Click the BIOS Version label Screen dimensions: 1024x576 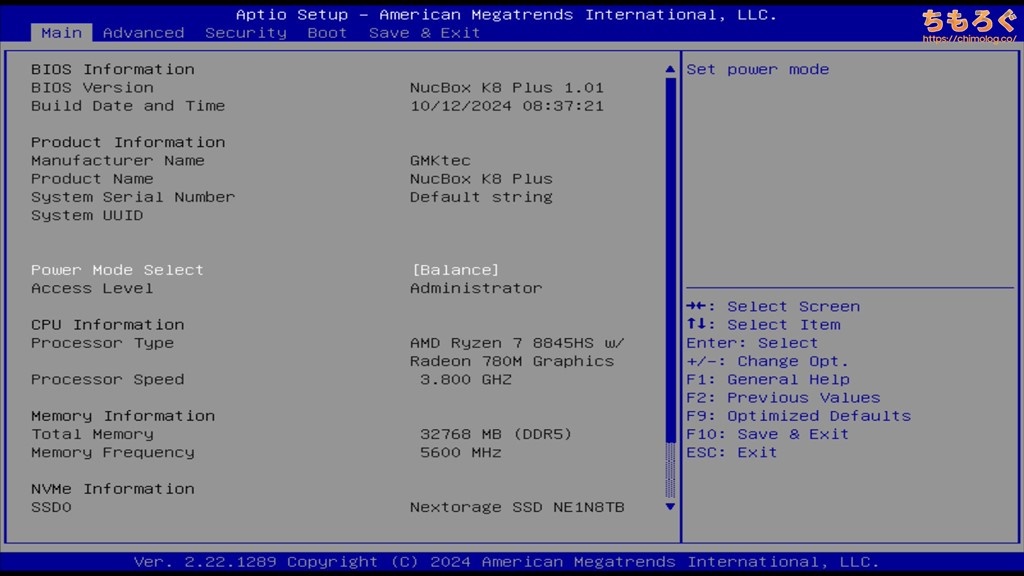(92, 88)
